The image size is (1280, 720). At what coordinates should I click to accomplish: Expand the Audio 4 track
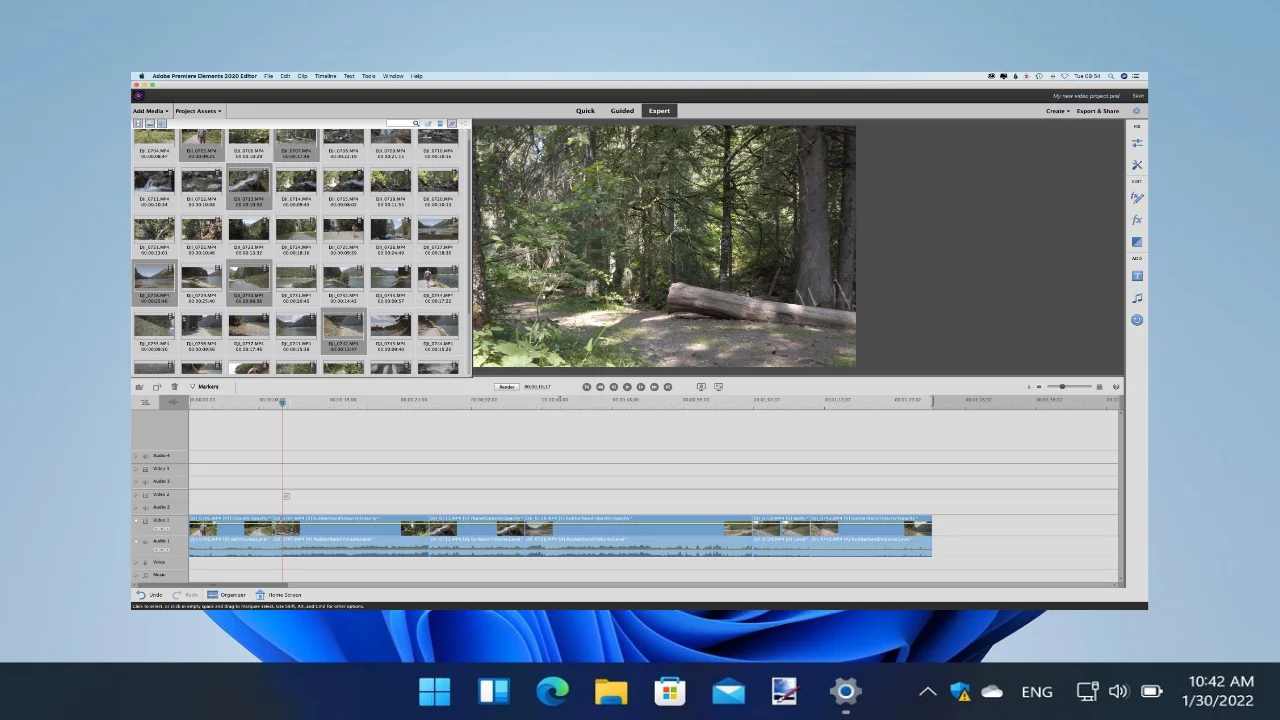point(136,456)
